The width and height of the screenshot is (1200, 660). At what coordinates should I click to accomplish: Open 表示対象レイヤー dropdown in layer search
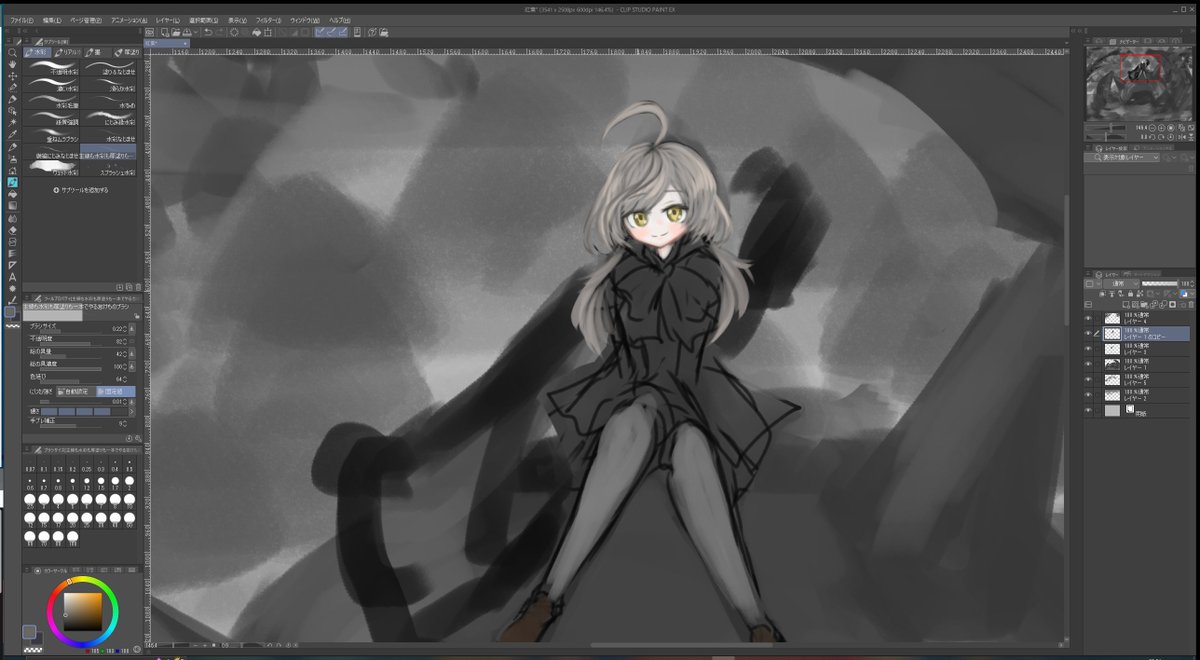(1123, 158)
